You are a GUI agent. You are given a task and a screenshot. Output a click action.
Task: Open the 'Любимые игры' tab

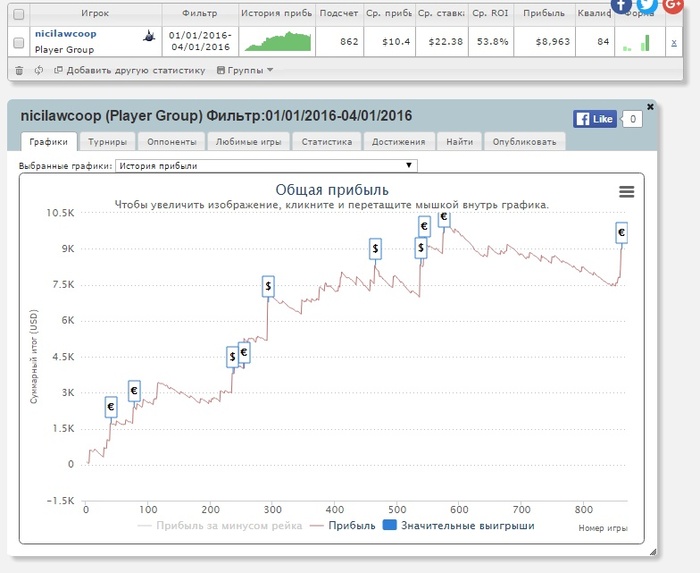[249, 142]
